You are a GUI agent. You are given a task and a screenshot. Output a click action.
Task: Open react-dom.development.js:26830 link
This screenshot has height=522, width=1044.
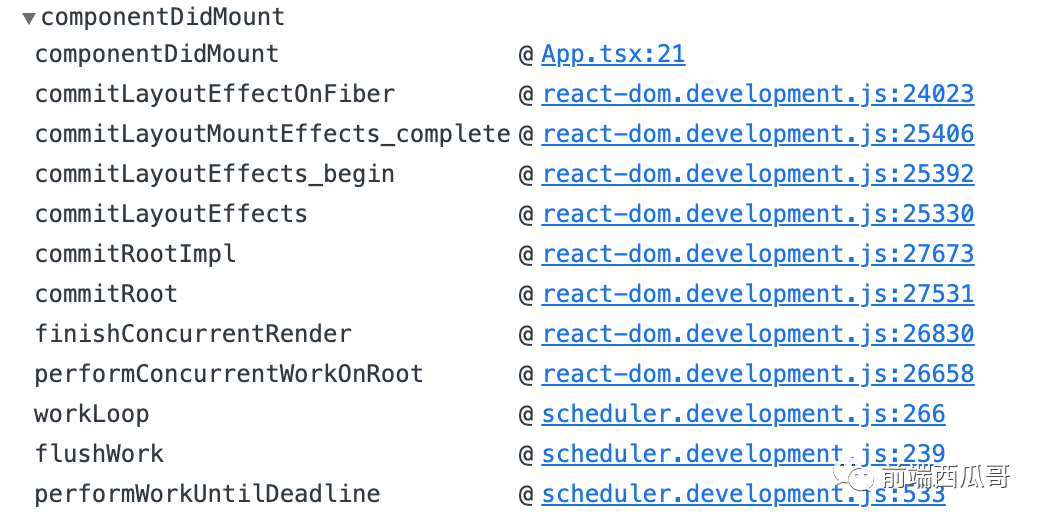[758, 334]
